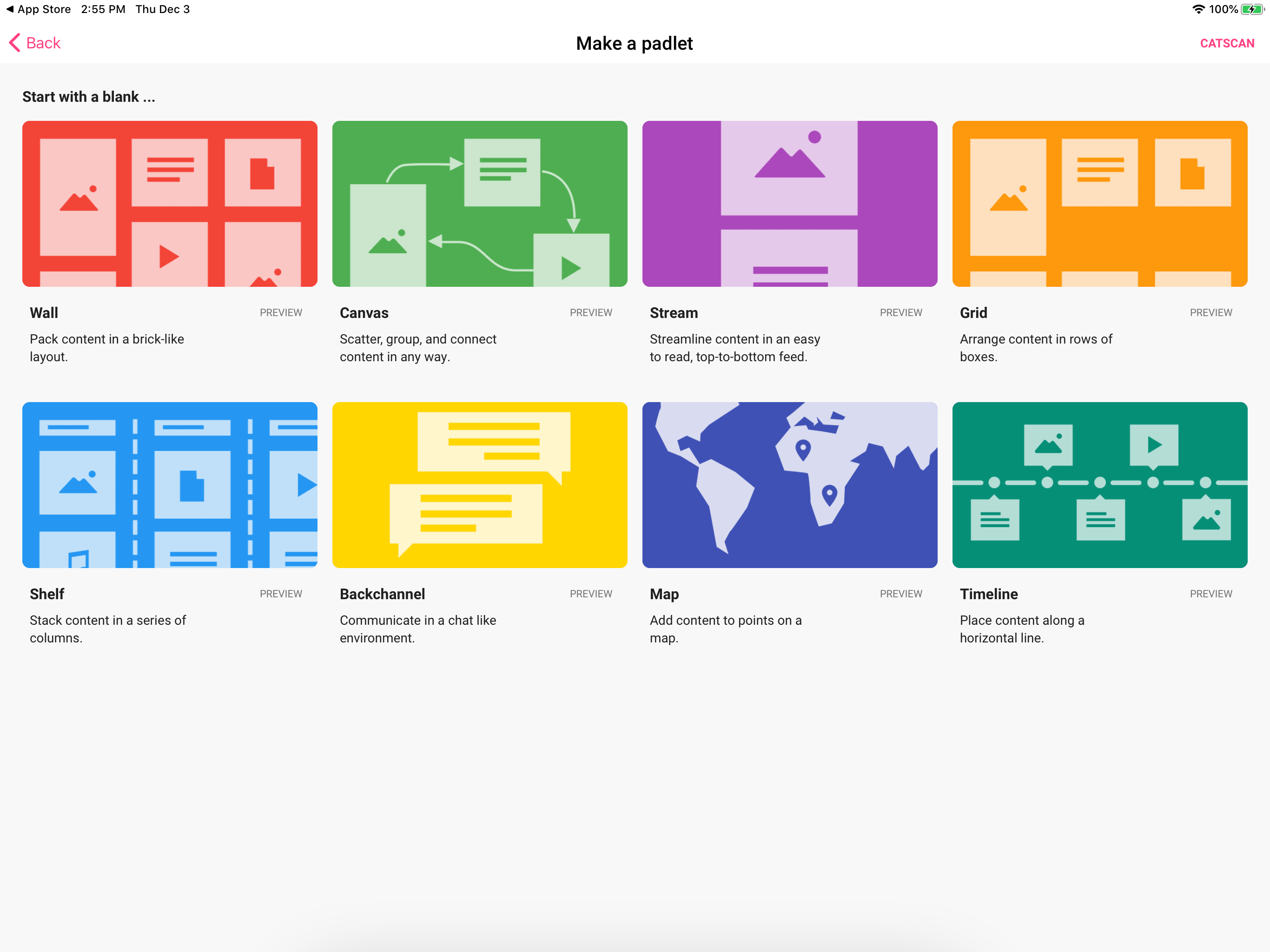
Task: Select the Map layout world illustration
Action: 789,485
